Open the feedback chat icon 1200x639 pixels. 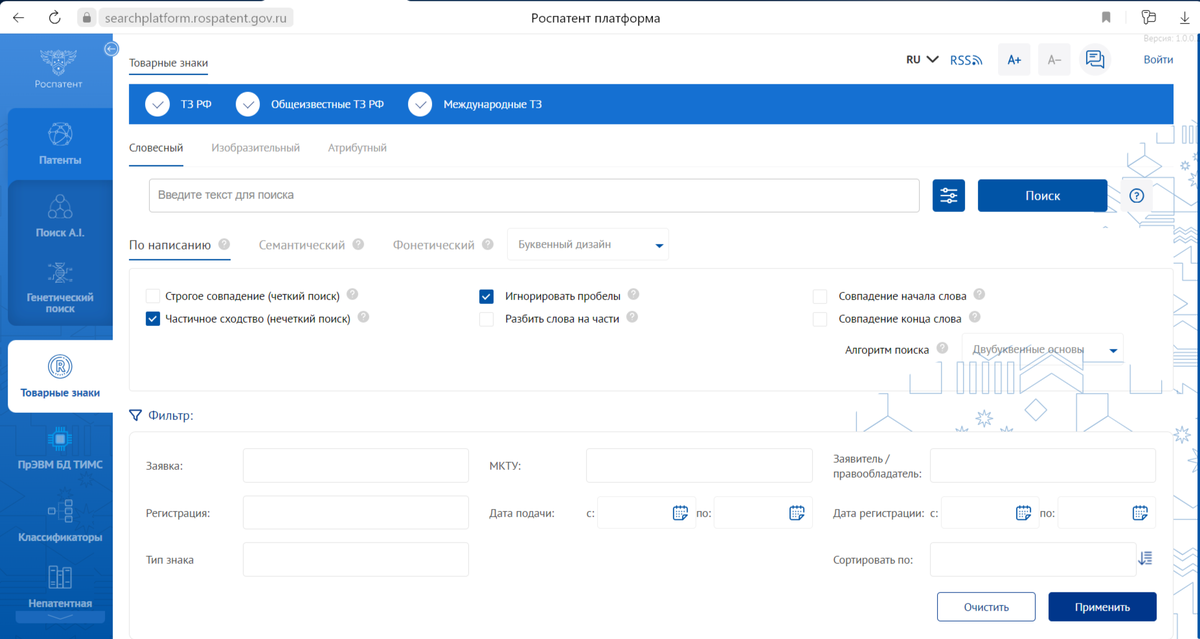(x=1095, y=60)
